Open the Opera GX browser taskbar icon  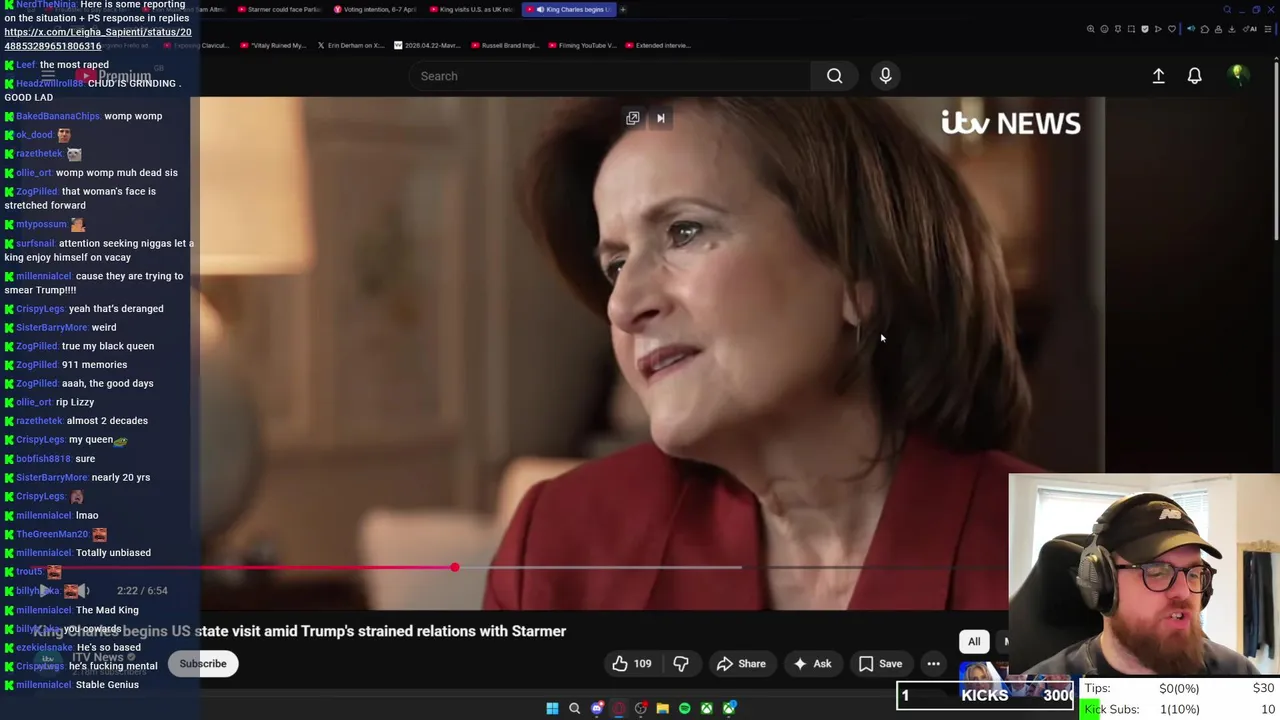[x=619, y=708]
